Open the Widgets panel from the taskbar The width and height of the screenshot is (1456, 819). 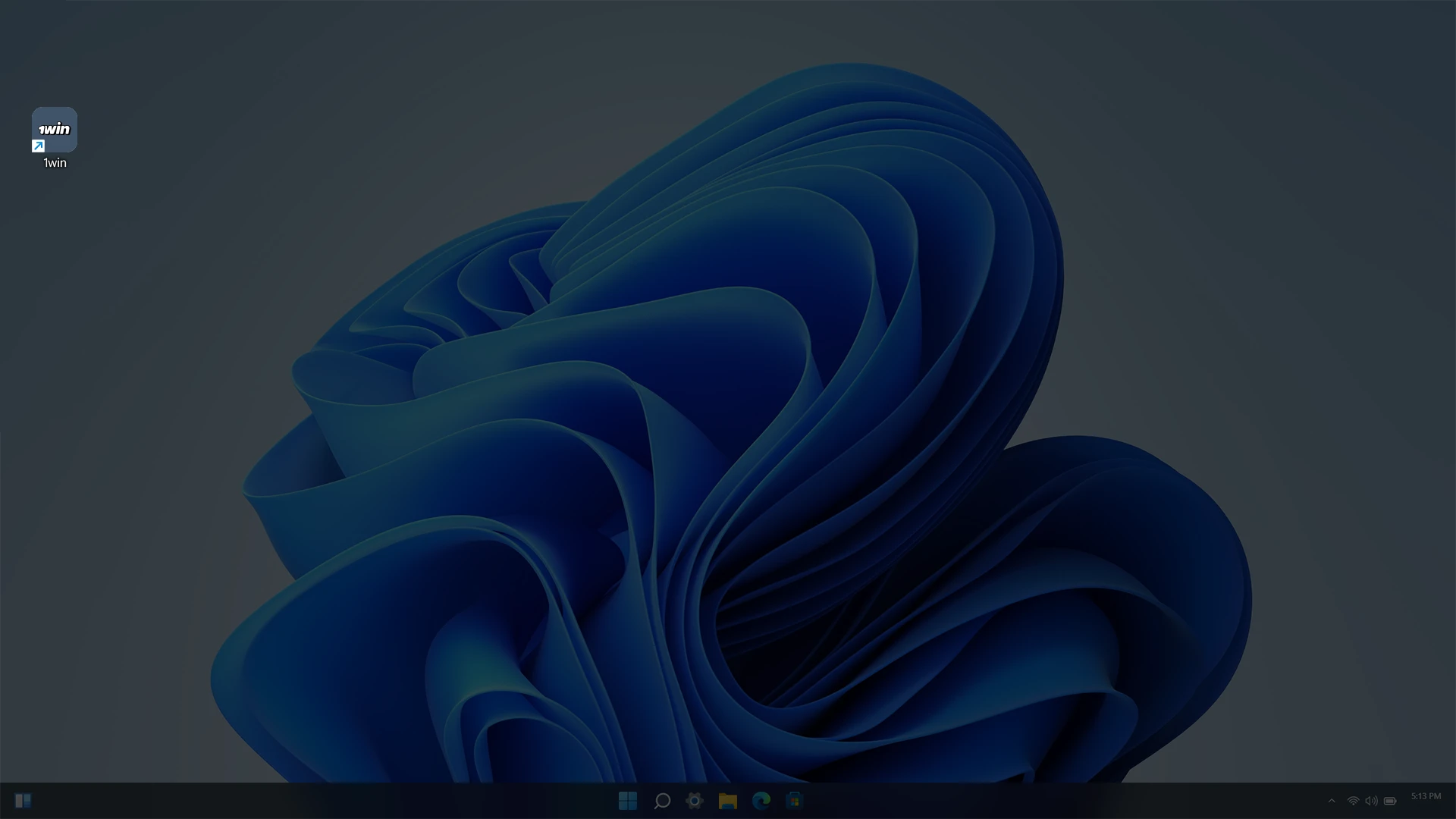click(23, 801)
